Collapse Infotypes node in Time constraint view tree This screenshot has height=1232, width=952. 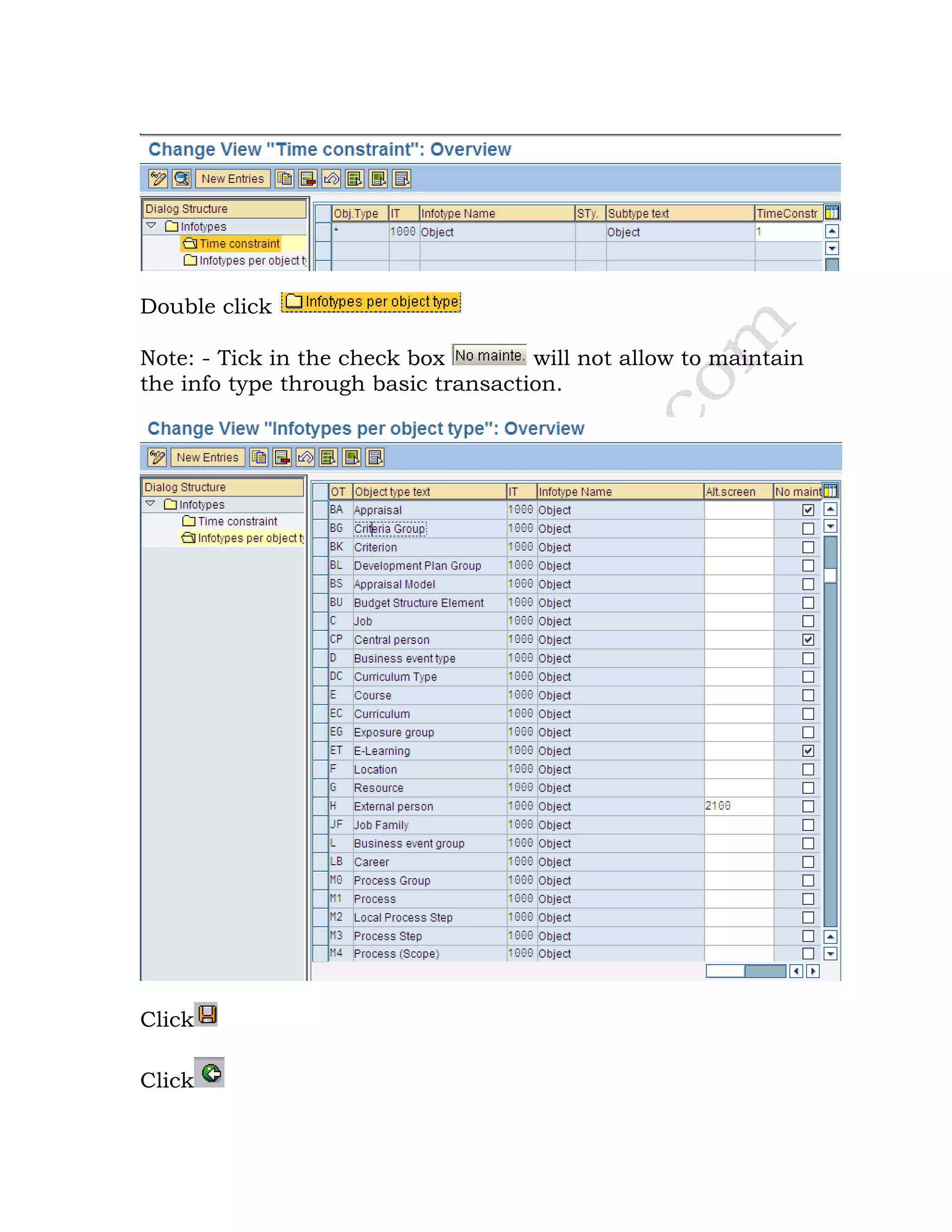tap(151, 225)
